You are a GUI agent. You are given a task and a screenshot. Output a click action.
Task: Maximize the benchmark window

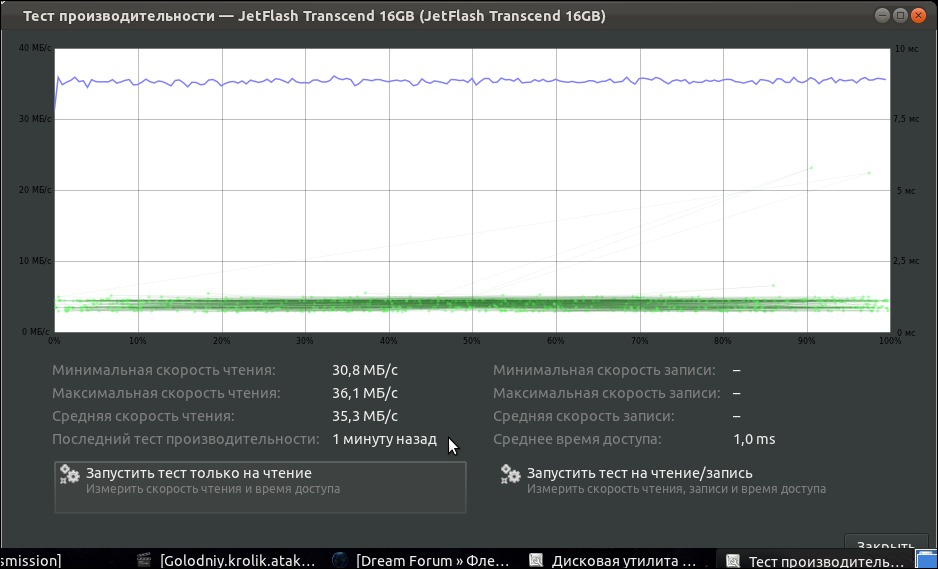[x=900, y=16]
